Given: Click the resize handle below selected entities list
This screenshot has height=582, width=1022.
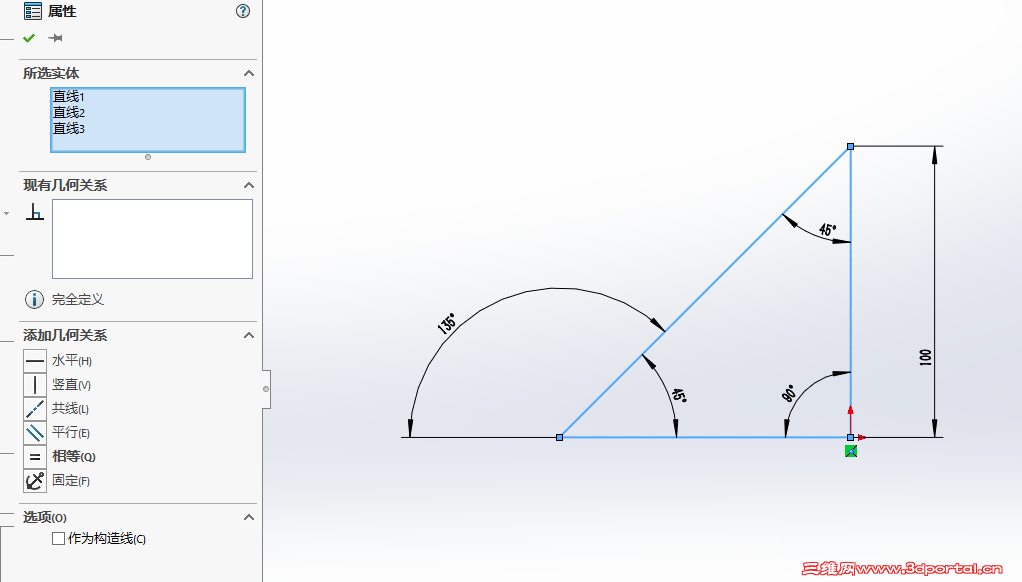Looking at the screenshot, I should click(x=148, y=157).
